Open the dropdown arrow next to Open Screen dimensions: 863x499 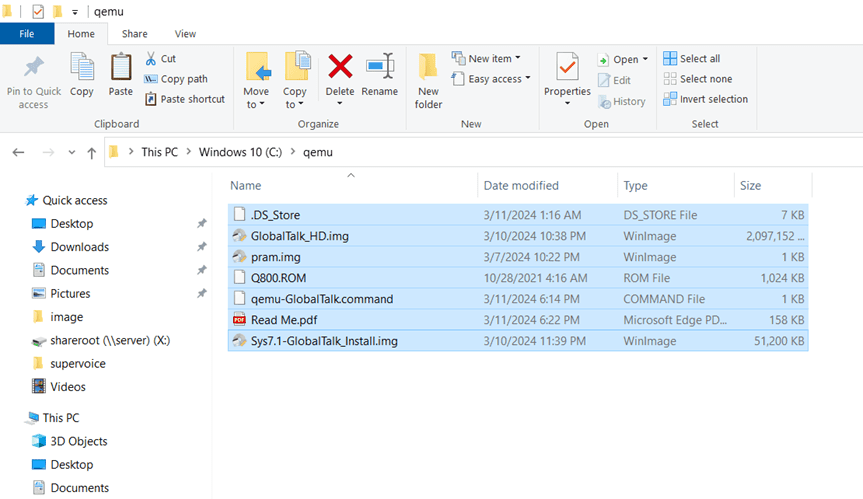645,59
